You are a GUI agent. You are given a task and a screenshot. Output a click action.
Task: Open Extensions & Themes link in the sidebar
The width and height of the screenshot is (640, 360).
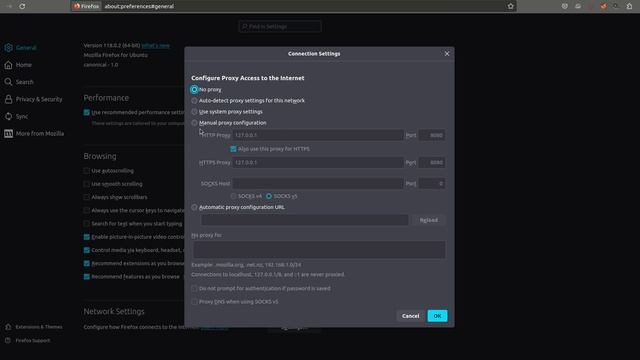coord(39,327)
